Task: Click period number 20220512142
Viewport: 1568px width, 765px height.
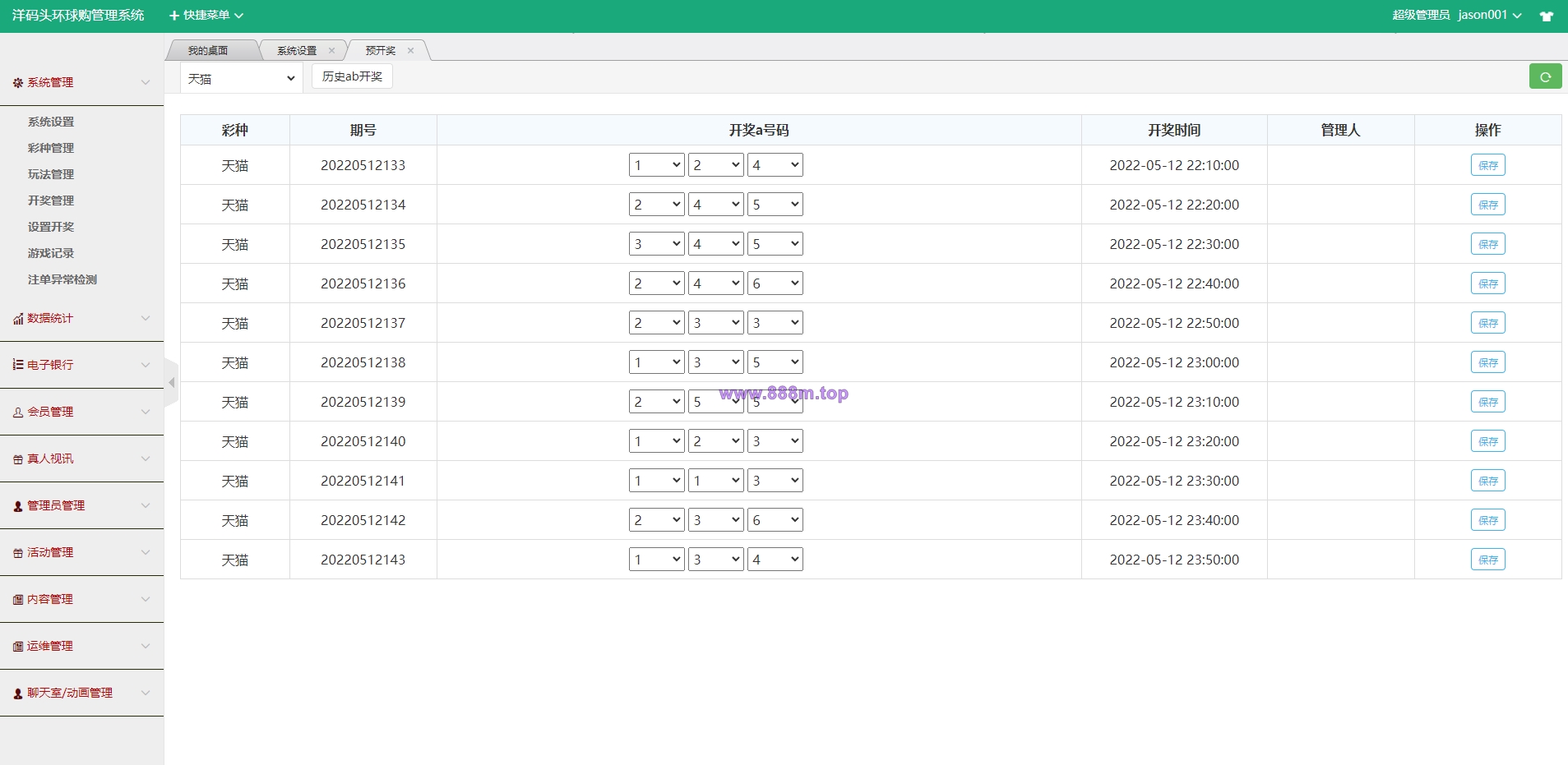Action: click(363, 520)
